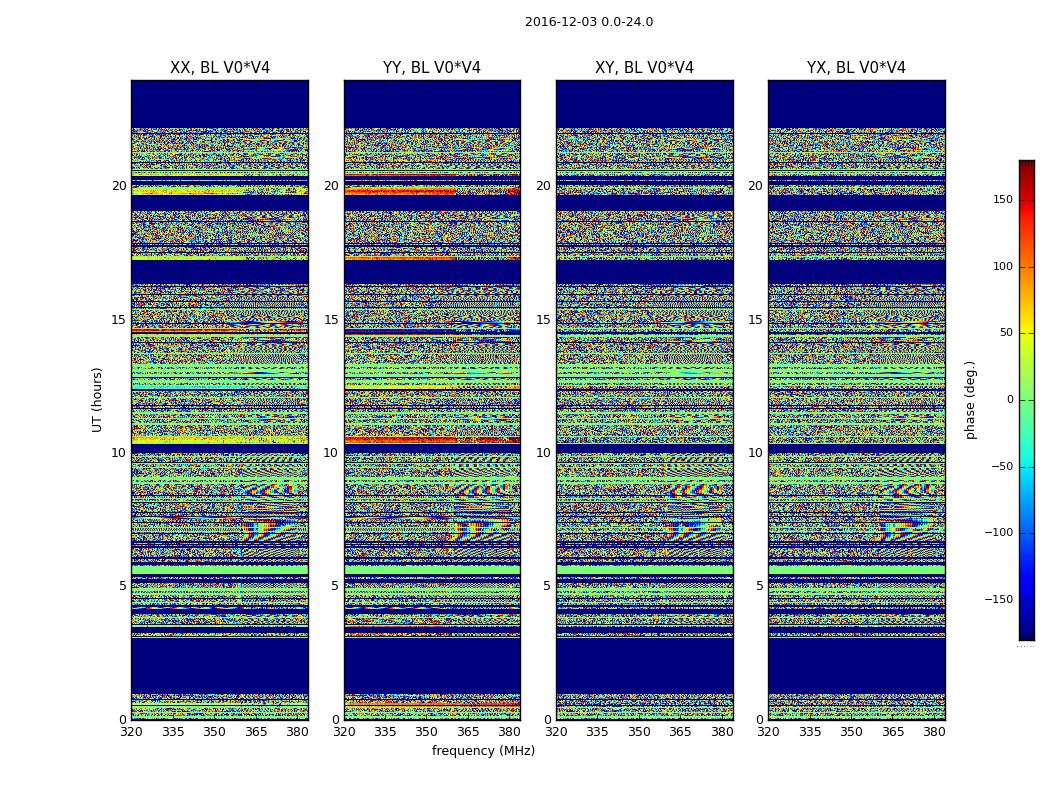Click the '335' frequency tick under XY panel
Screen dimensions: 1050x800
point(597,732)
